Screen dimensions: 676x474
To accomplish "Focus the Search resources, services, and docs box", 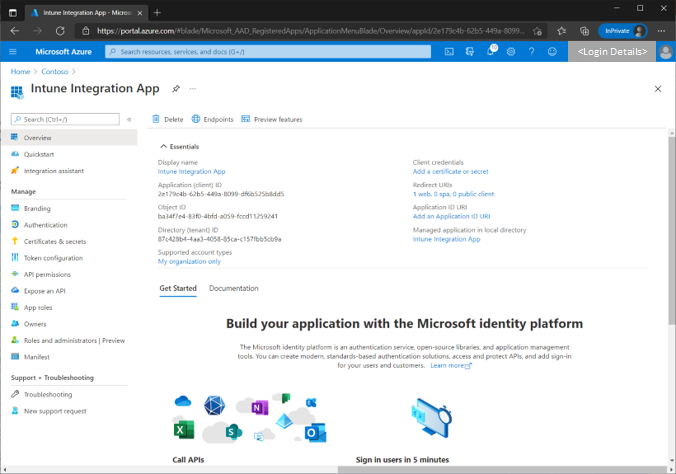I will tap(268, 52).
